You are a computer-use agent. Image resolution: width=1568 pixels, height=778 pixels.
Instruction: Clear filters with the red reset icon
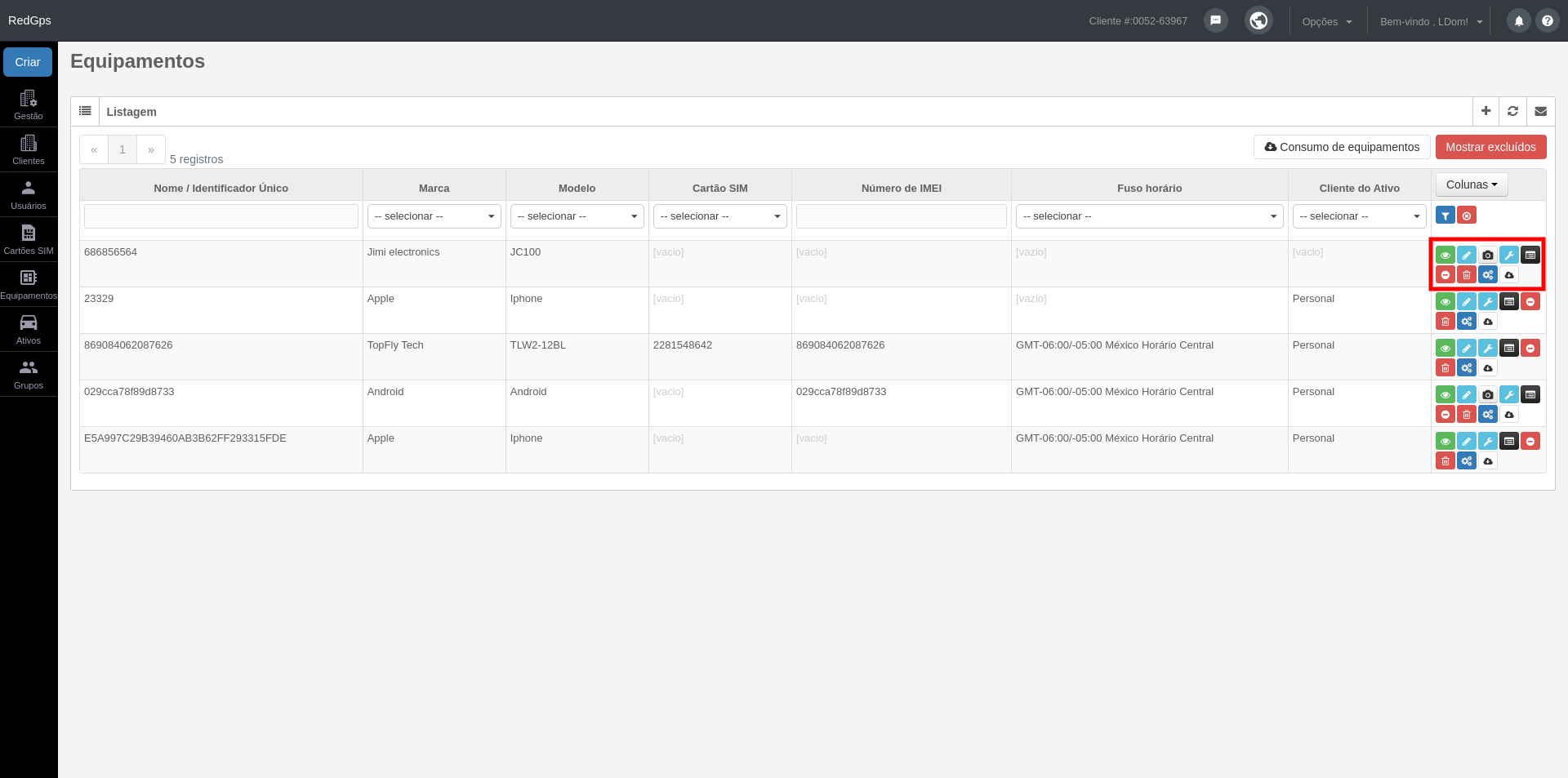click(1467, 216)
